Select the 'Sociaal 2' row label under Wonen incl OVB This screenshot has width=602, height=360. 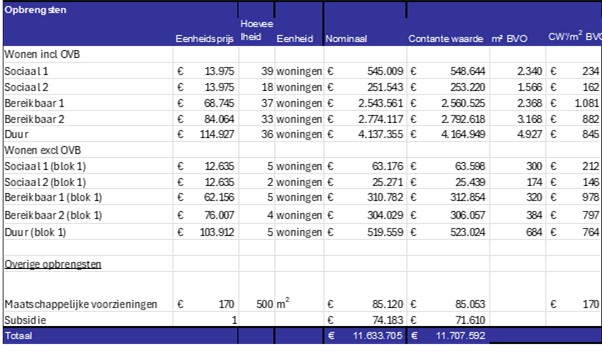pyautogui.click(x=26, y=88)
